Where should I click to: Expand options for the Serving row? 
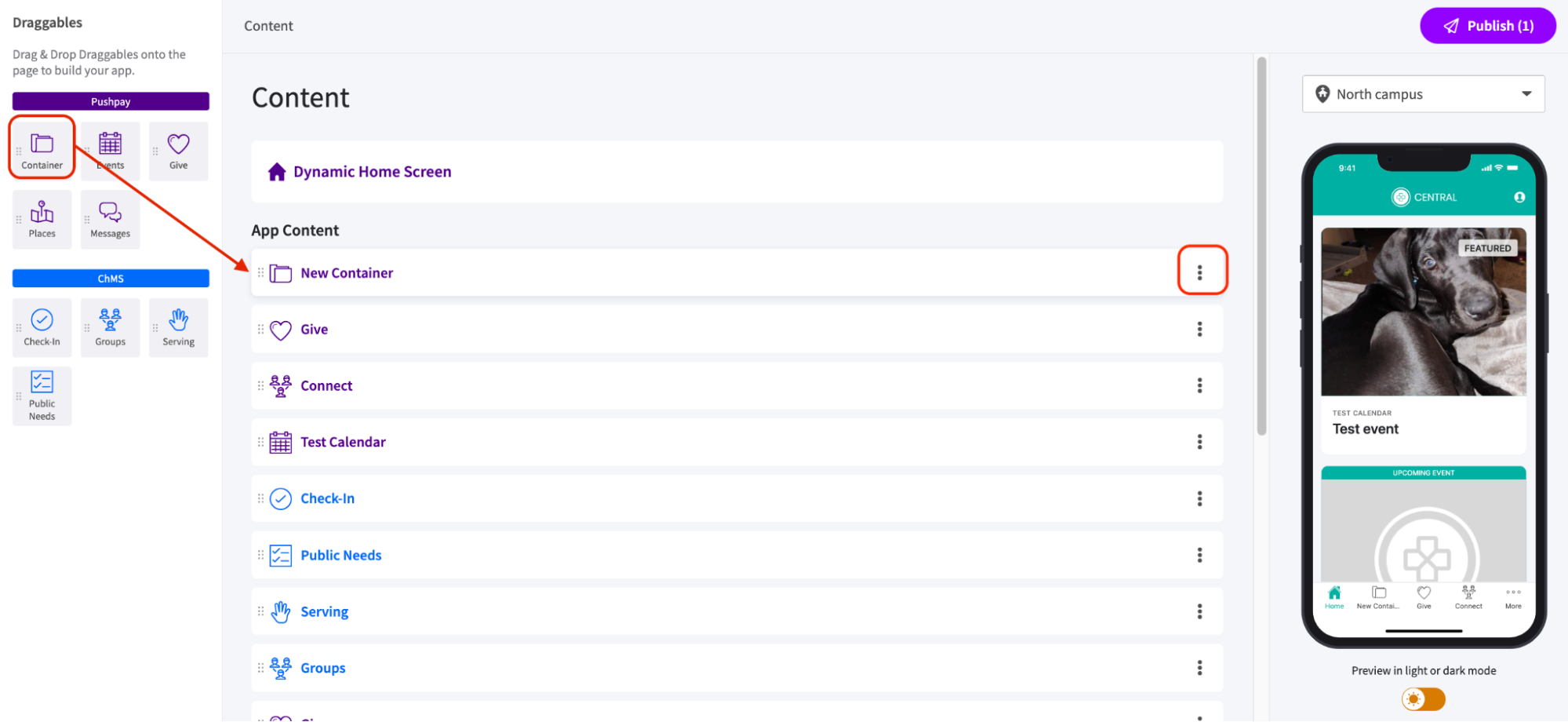tap(1199, 611)
